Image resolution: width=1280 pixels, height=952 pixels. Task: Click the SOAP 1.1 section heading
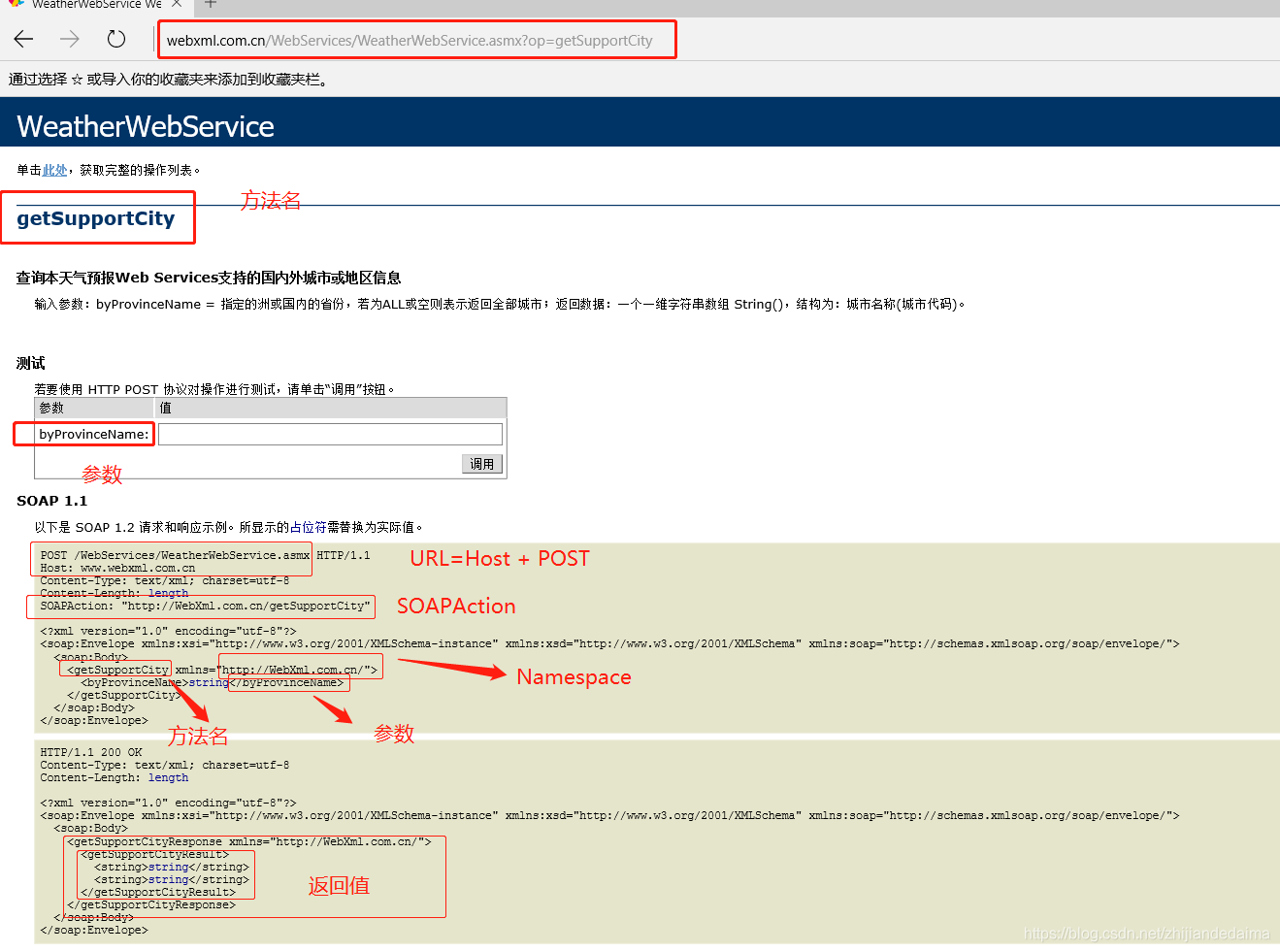coord(52,501)
